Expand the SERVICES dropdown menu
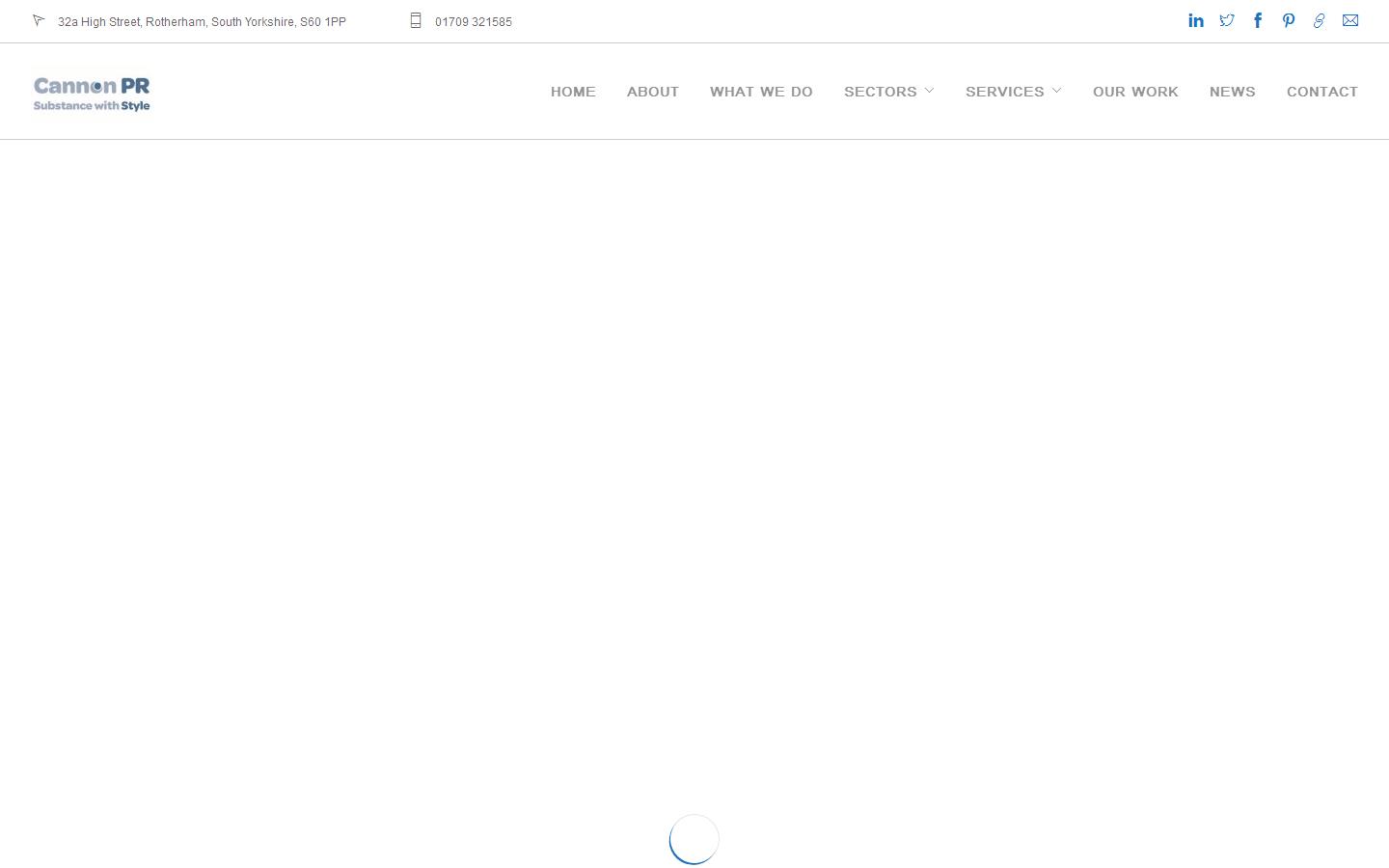This screenshot has width=1389, height=868. pos(1005,91)
